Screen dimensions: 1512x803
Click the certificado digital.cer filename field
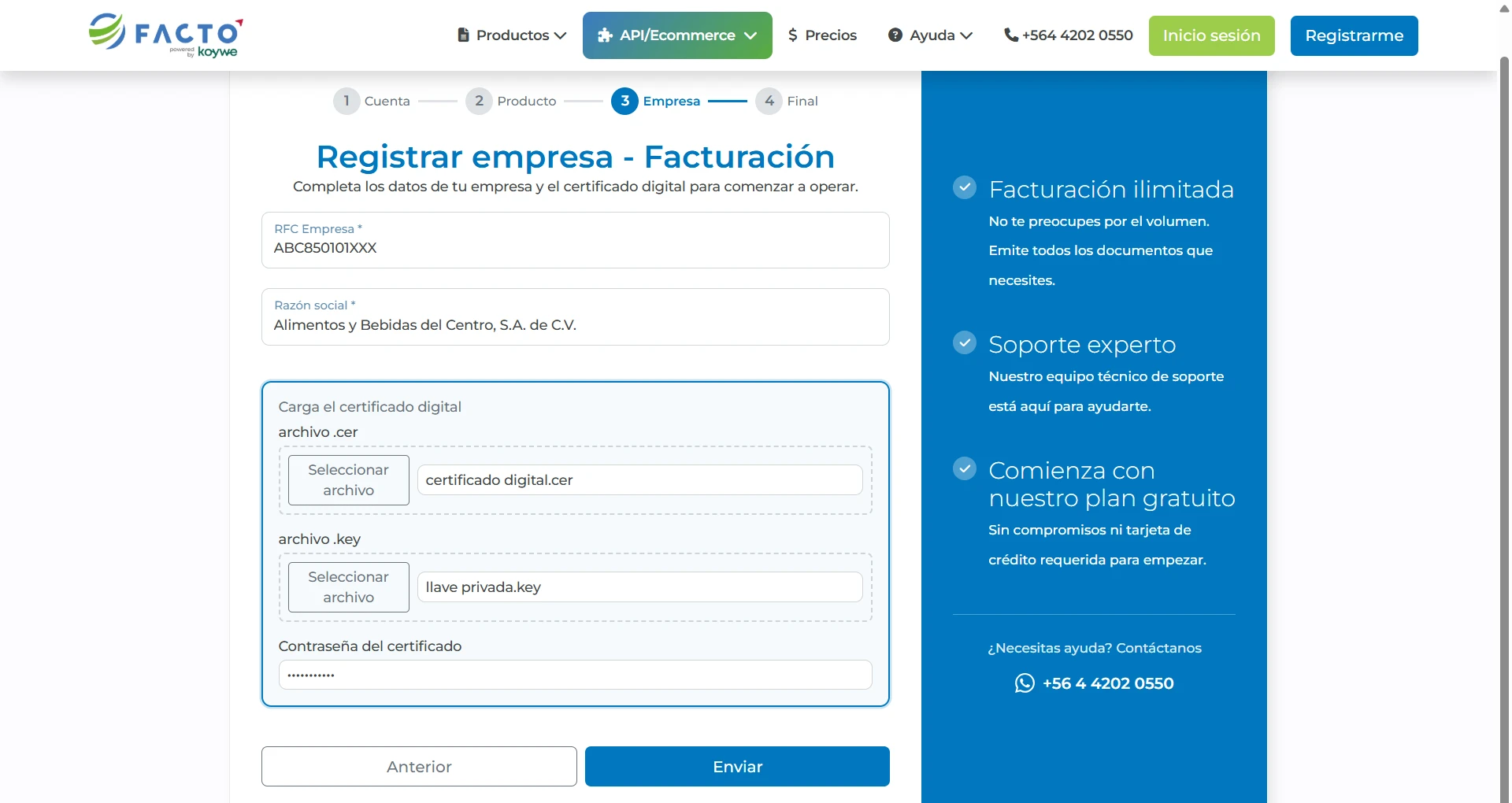(639, 480)
